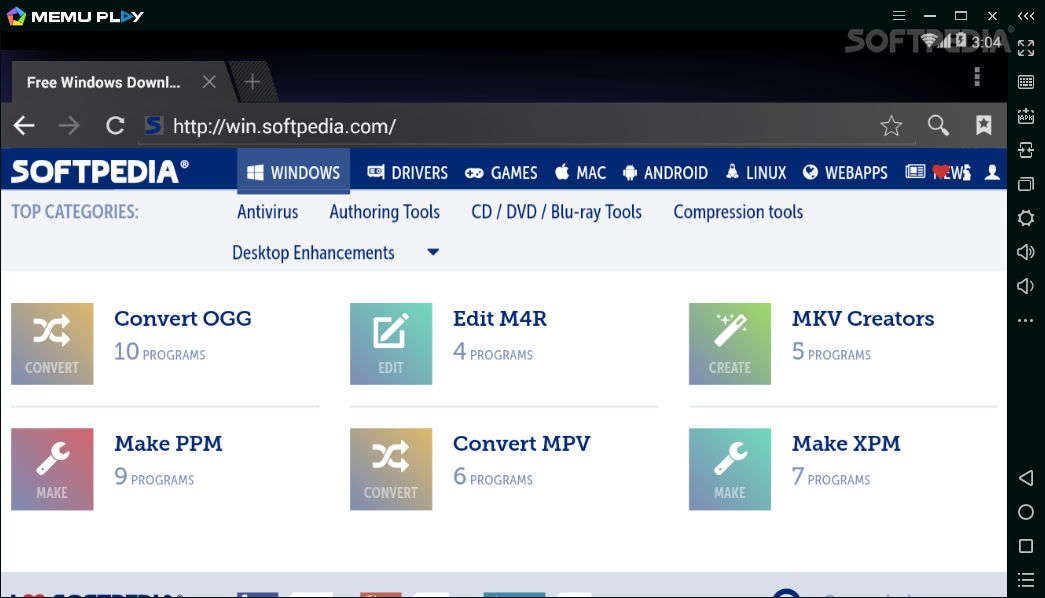
Task: Open Compression tools category
Action: coord(738,212)
